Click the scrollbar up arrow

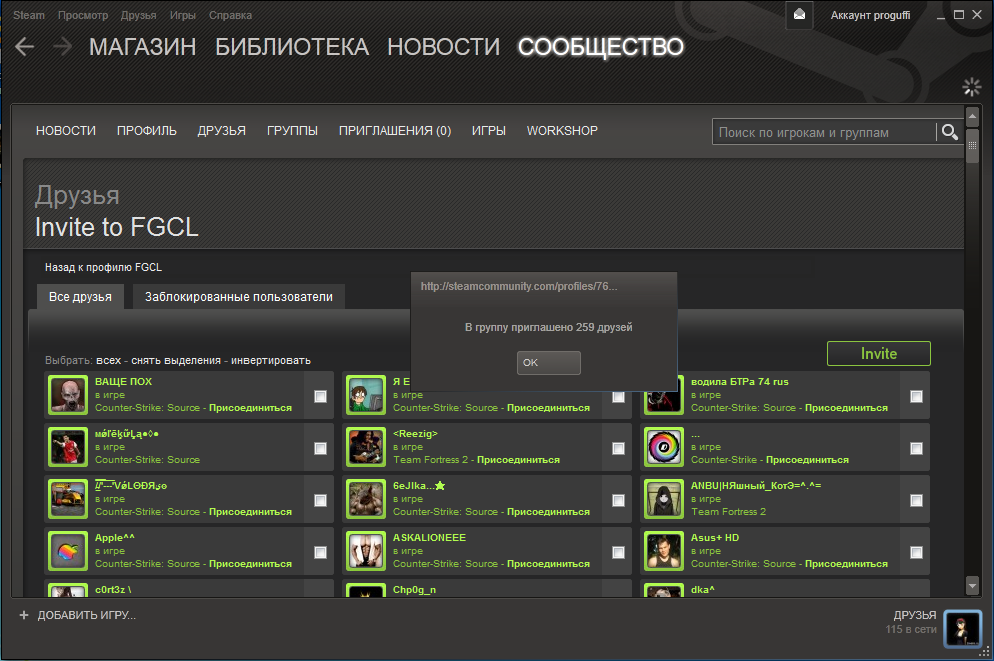[972, 116]
